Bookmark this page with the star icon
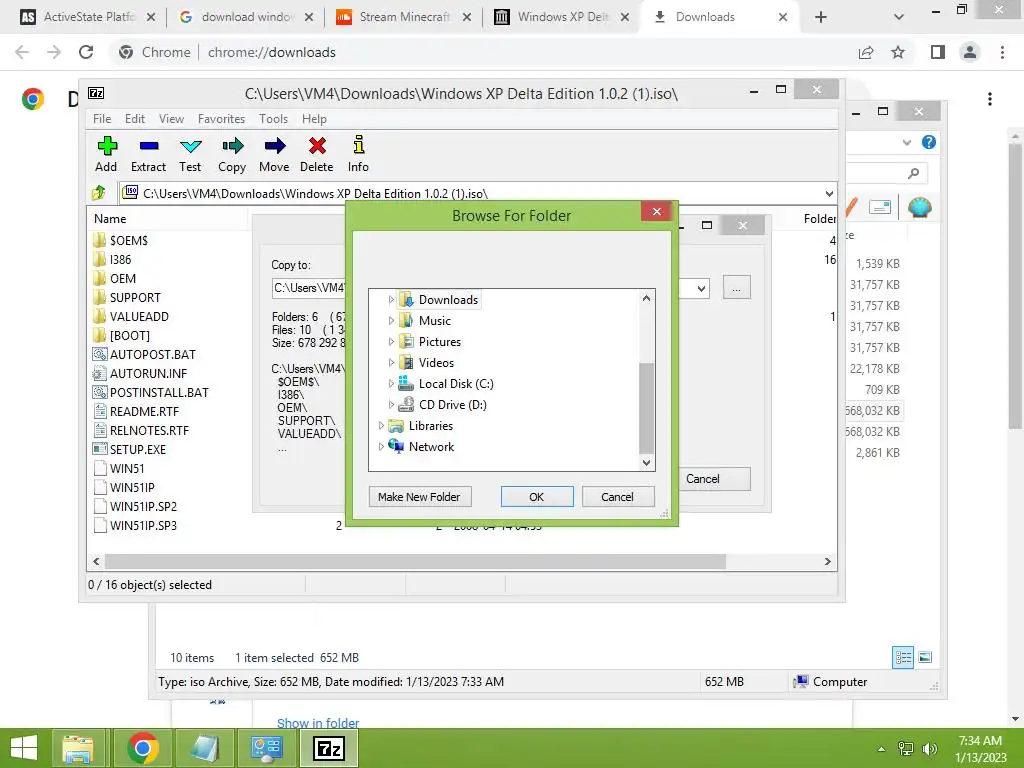1024x768 pixels. coord(898,52)
